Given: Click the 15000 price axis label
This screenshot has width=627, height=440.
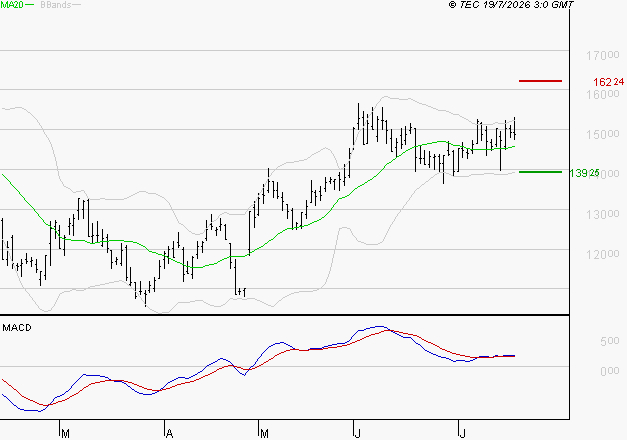Looking at the screenshot, I should (x=603, y=134).
